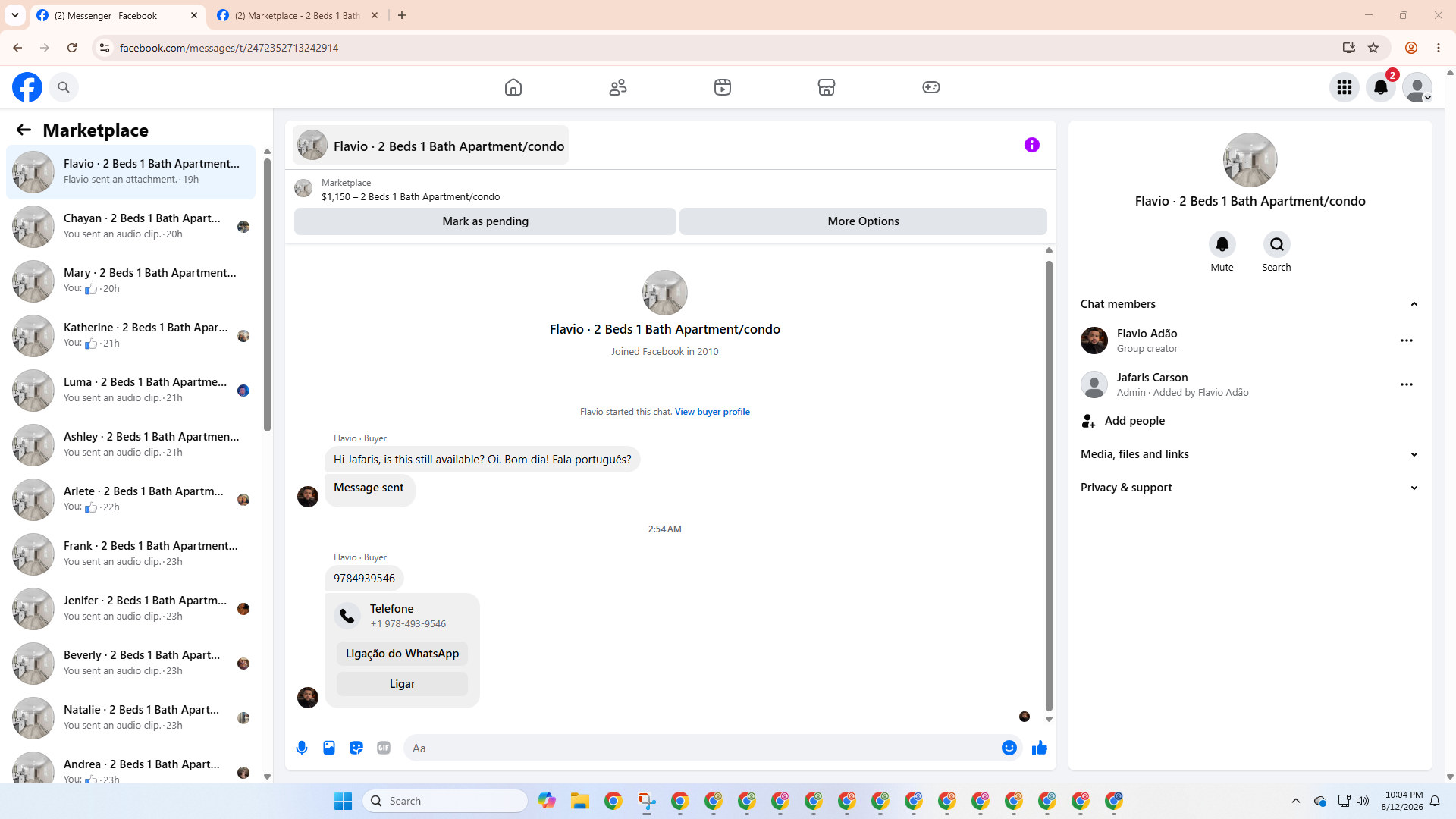This screenshot has height=819, width=1456.
Task: Click the browser address bar URL
Action: point(229,48)
